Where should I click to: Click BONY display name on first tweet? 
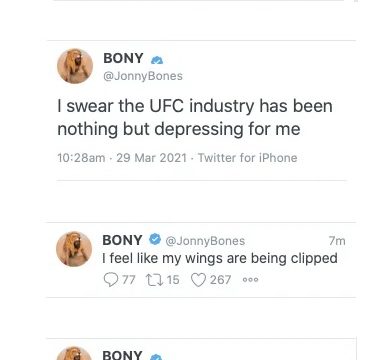(123, 58)
